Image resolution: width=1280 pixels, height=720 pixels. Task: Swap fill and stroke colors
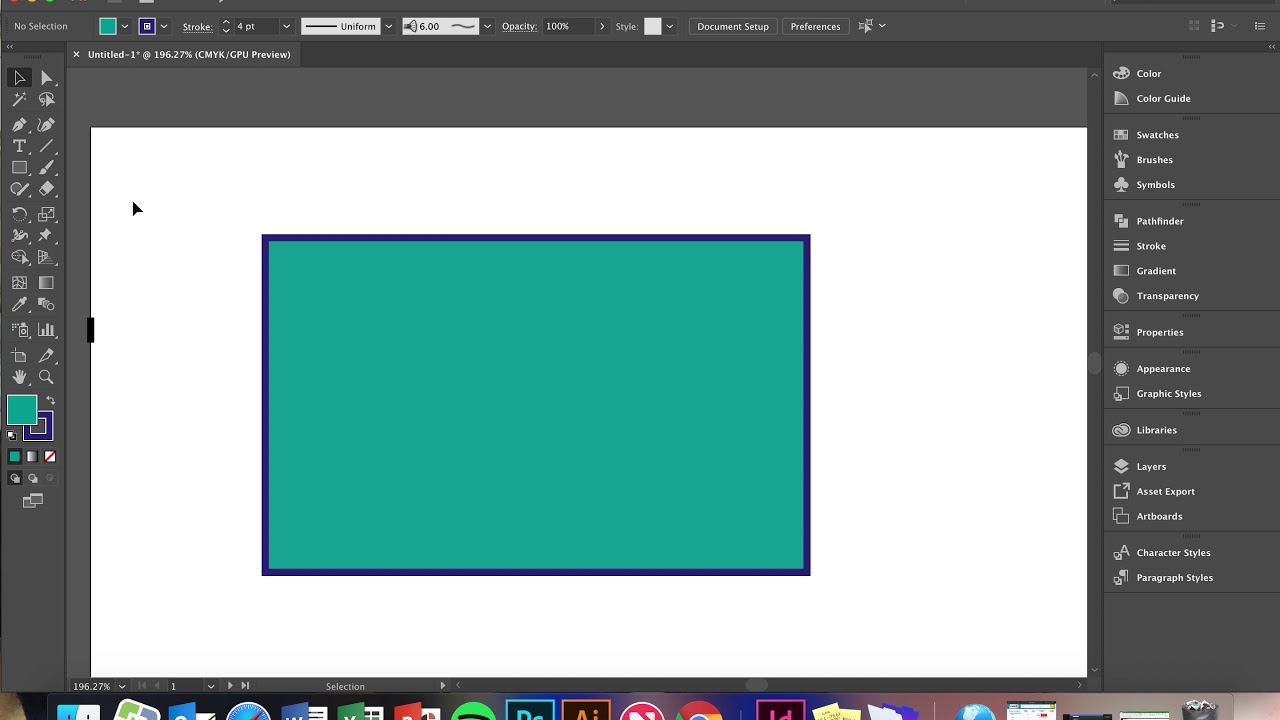tap(50, 400)
